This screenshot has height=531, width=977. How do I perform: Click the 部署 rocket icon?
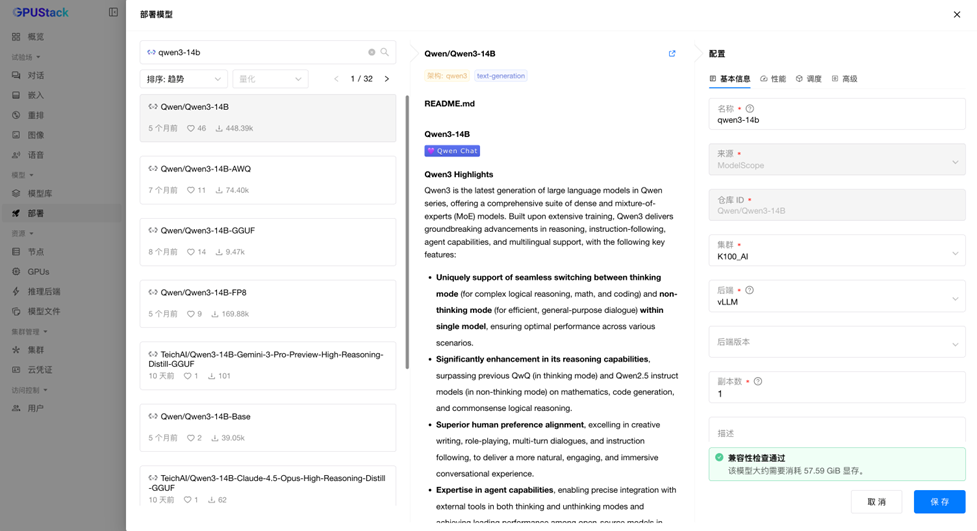(16, 213)
